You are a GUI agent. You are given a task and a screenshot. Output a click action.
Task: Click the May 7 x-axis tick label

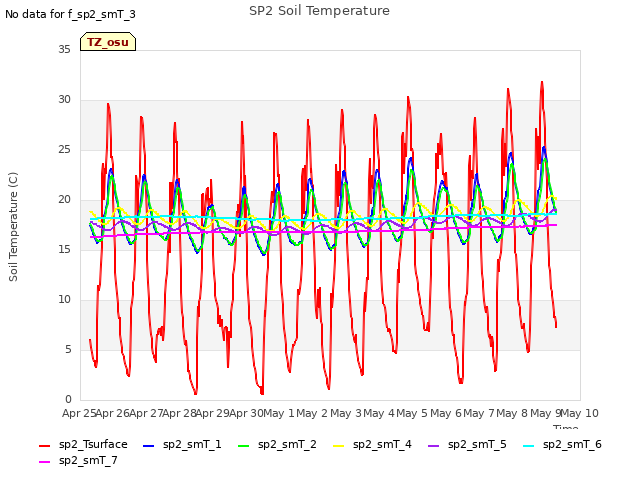(479, 413)
